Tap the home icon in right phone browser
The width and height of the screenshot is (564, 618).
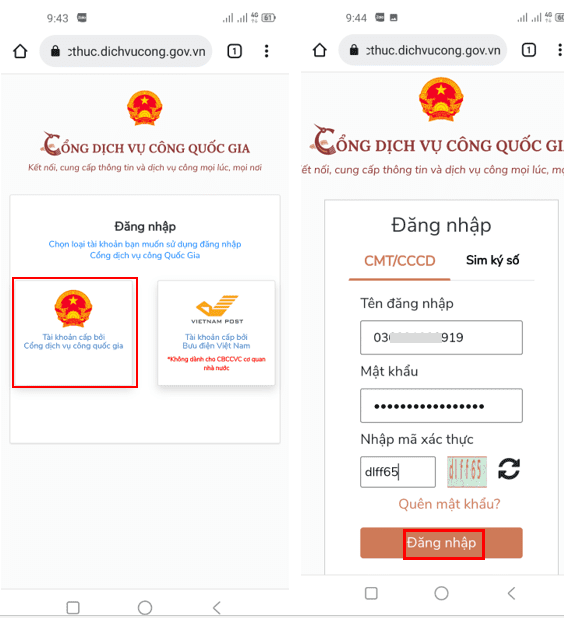pyautogui.click(x=320, y=50)
